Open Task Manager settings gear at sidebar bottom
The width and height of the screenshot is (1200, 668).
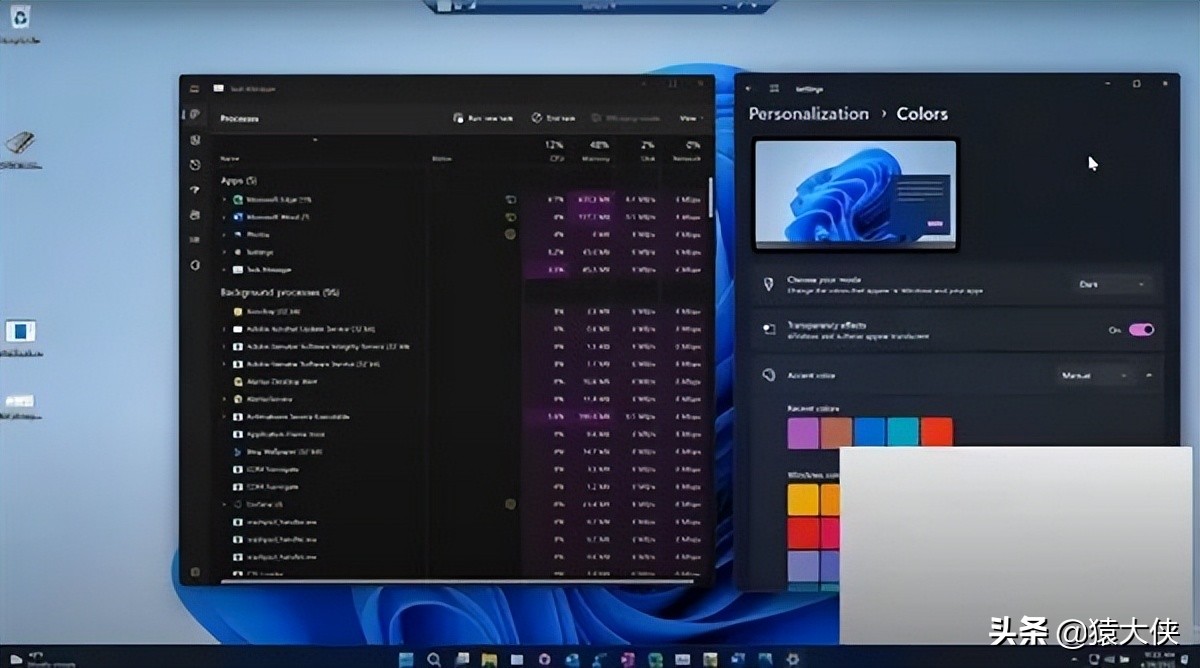195,572
